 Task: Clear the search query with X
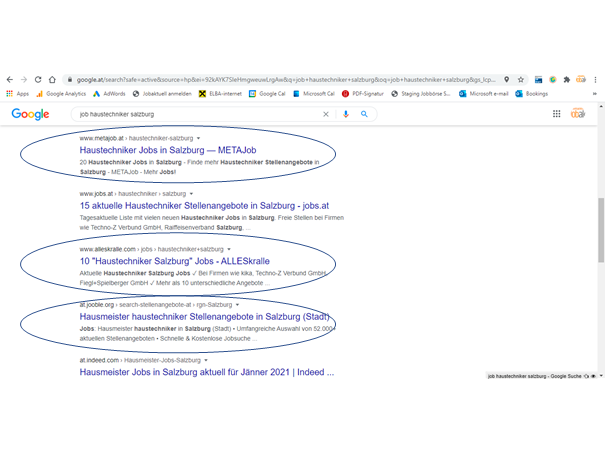point(326,114)
